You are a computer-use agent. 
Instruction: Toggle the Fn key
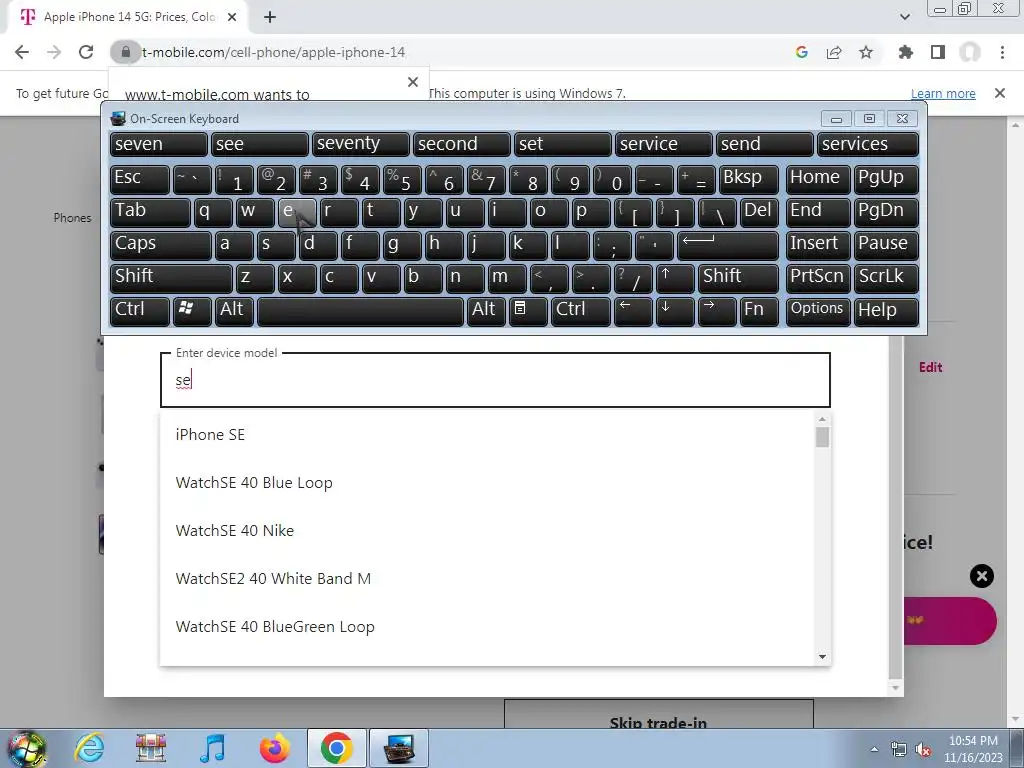(759, 311)
